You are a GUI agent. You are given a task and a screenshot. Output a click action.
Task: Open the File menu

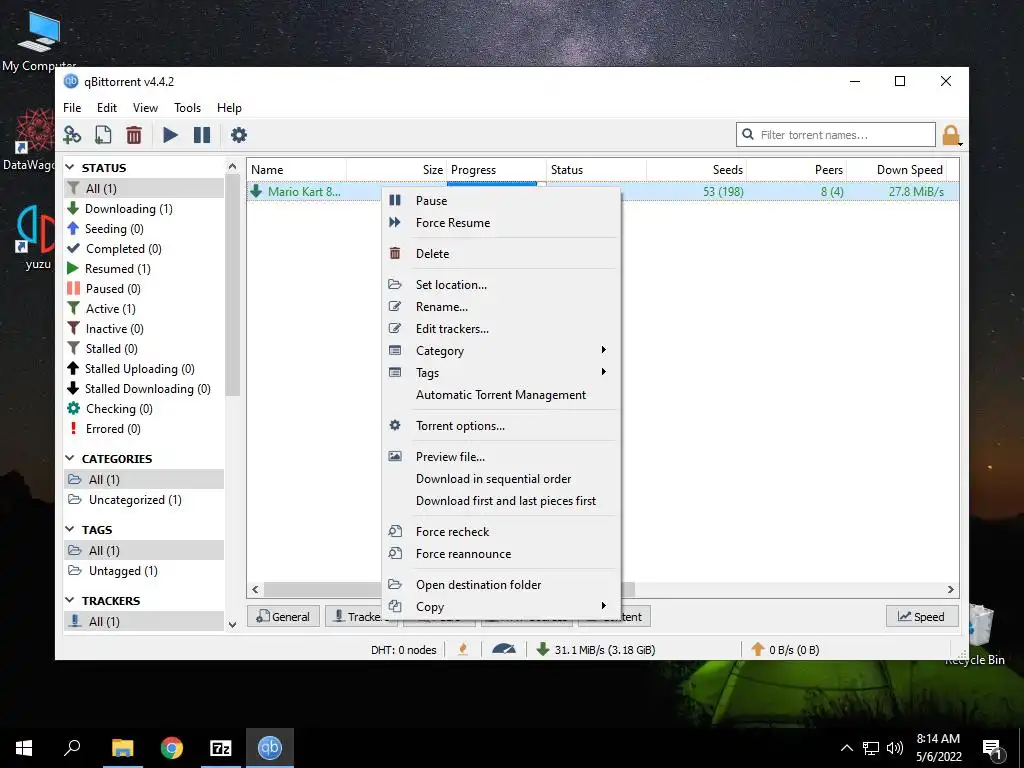pyautogui.click(x=72, y=108)
